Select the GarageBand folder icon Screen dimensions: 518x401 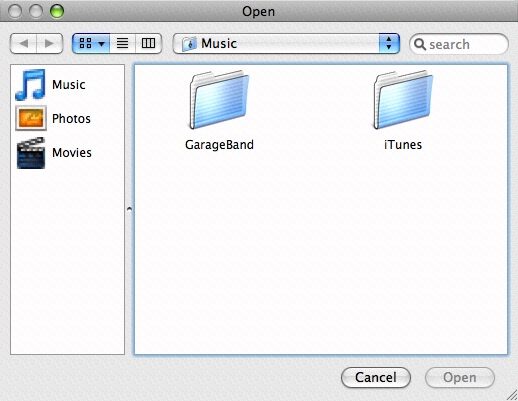coord(219,100)
